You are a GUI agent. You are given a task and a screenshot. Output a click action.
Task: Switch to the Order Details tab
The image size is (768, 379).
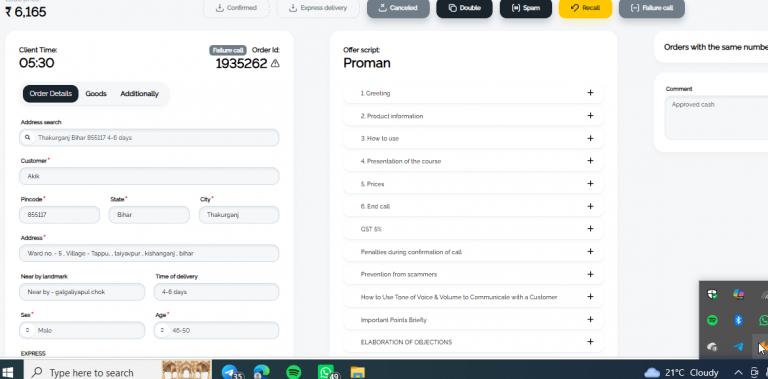tap(50, 94)
